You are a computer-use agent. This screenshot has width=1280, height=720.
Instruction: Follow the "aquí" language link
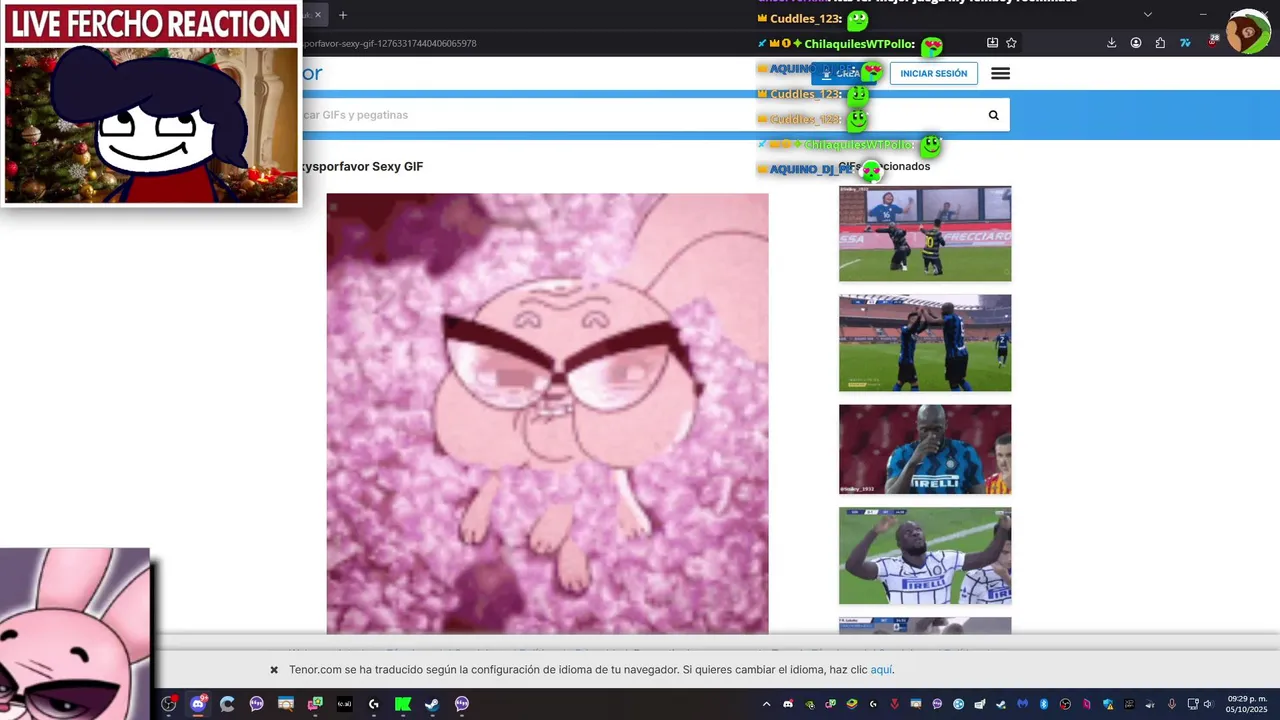(x=881, y=670)
